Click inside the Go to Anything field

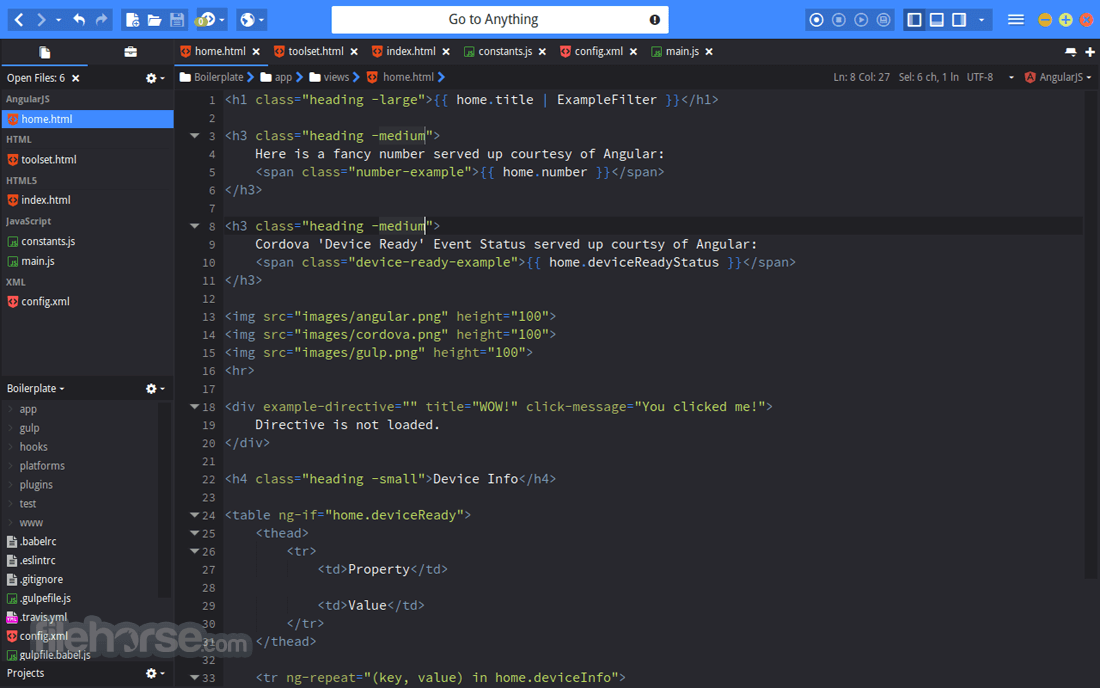(500, 19)
